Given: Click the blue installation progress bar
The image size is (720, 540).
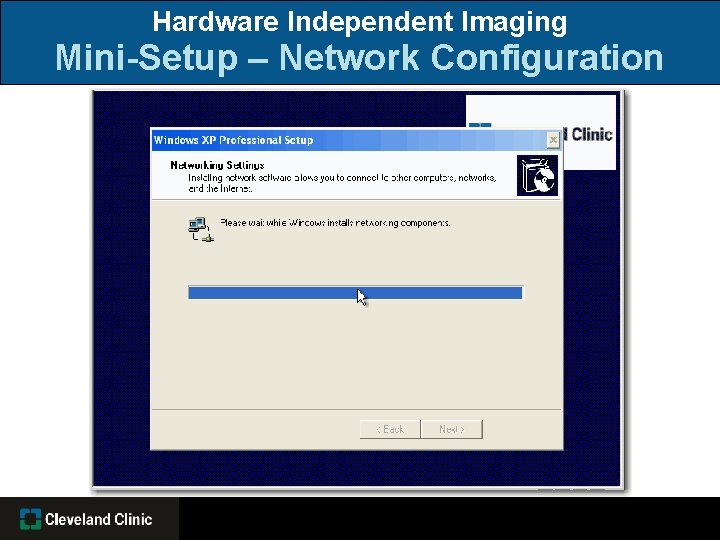Looking at the screenshot, I should coord(355,292).
